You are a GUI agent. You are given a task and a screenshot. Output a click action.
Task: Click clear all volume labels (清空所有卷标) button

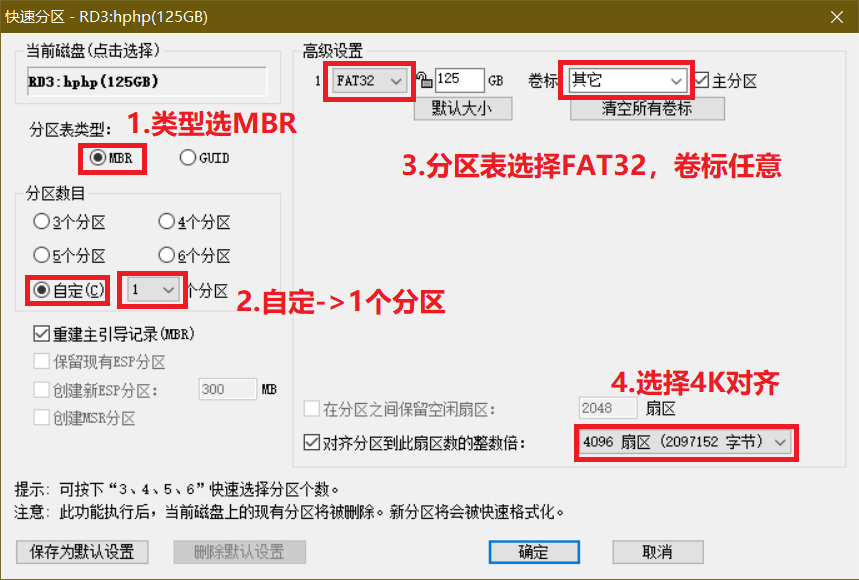pos(647,108)
